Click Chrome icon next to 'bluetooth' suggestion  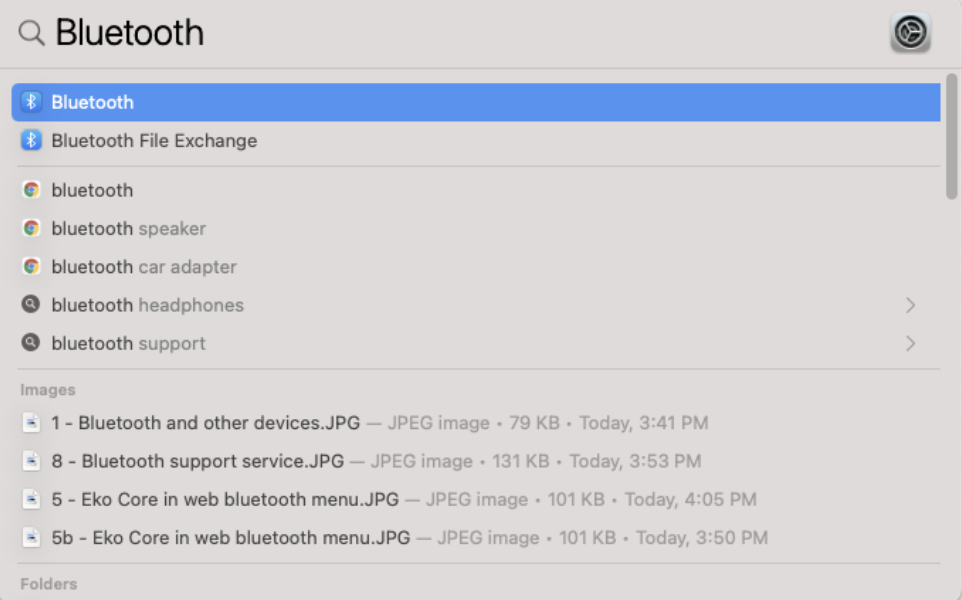point(31,190)
